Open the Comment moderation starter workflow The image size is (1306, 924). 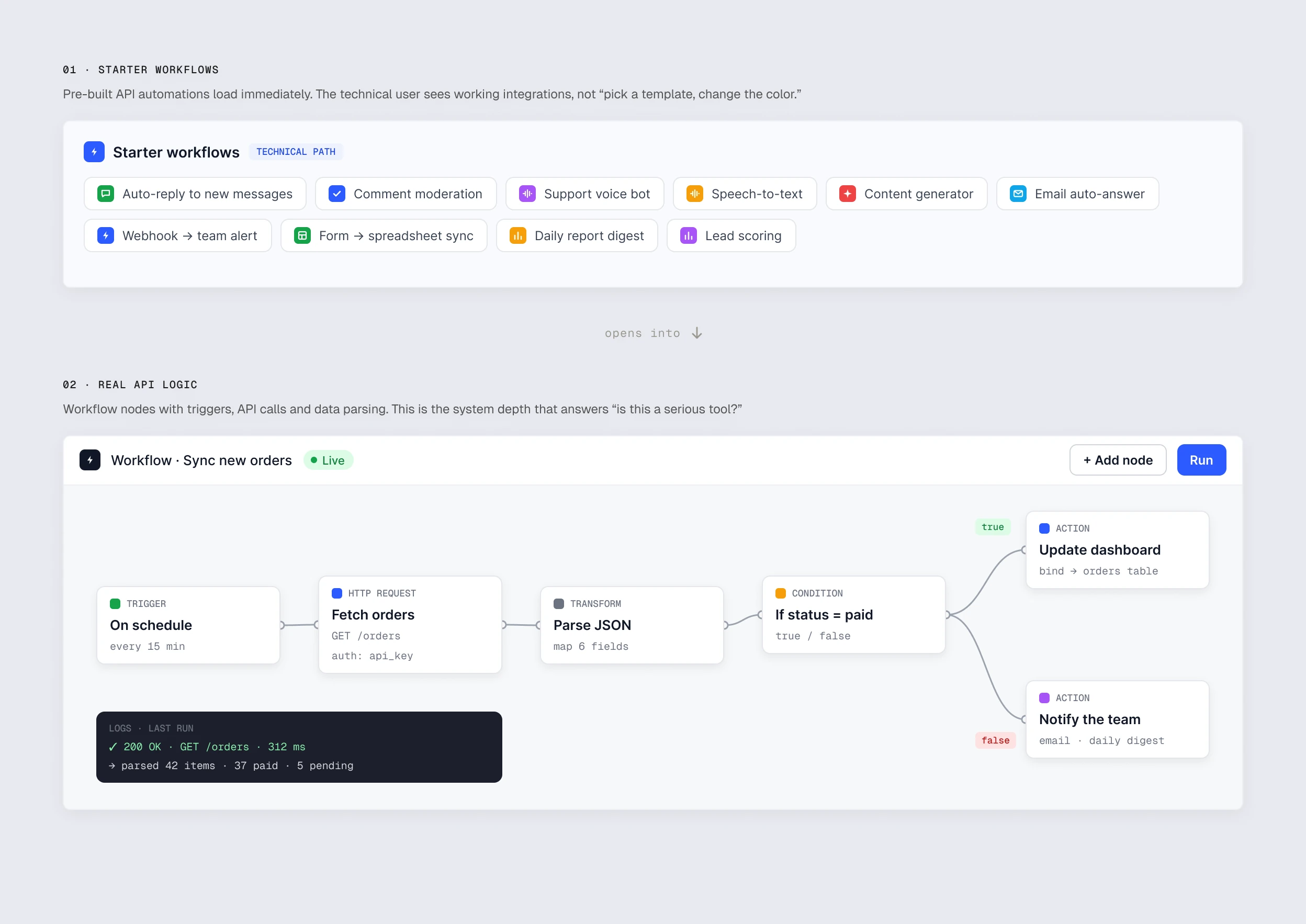(x=406, y=194)
